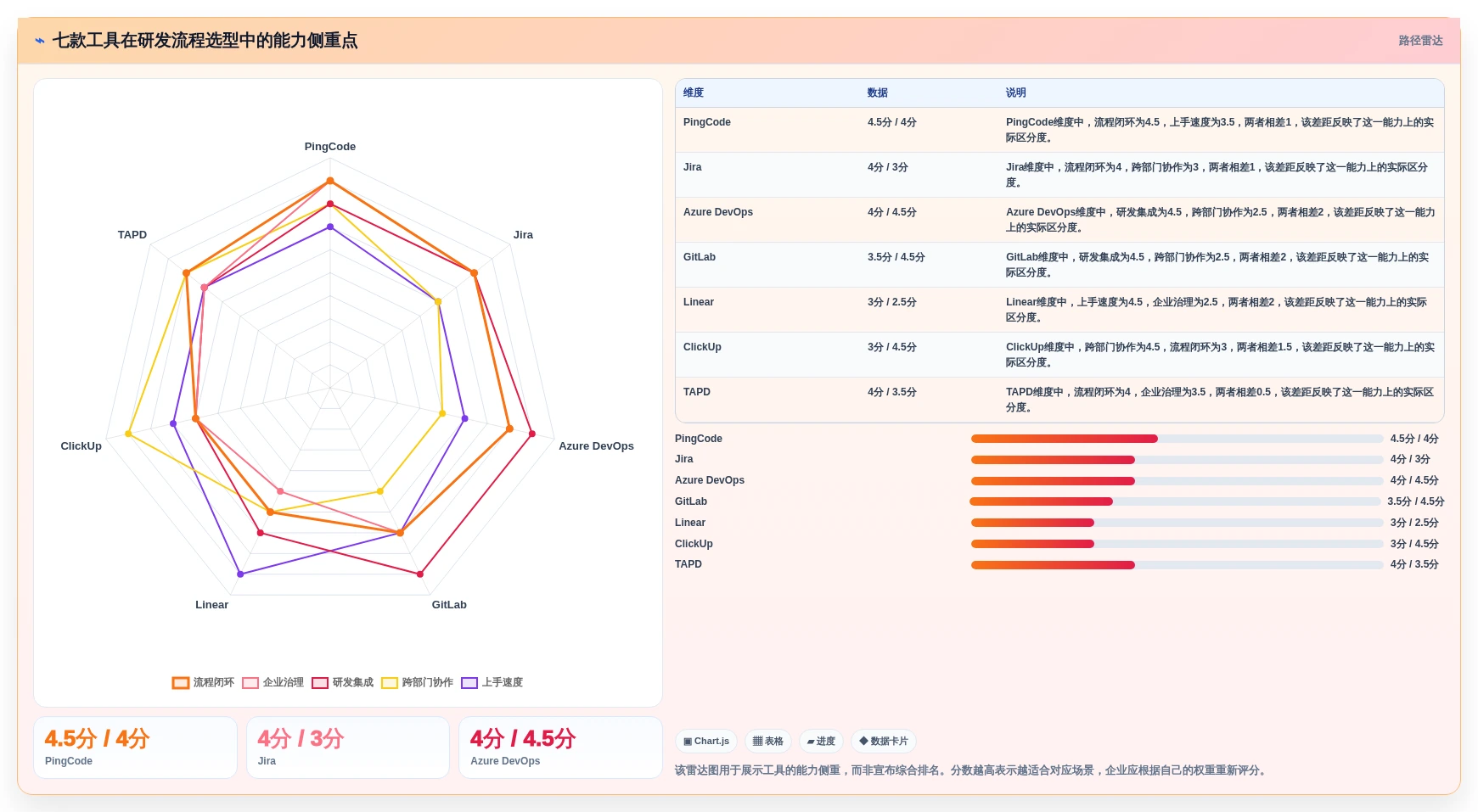Toggle the 跨部门协作 legend swatch

(x=390, y=683)
